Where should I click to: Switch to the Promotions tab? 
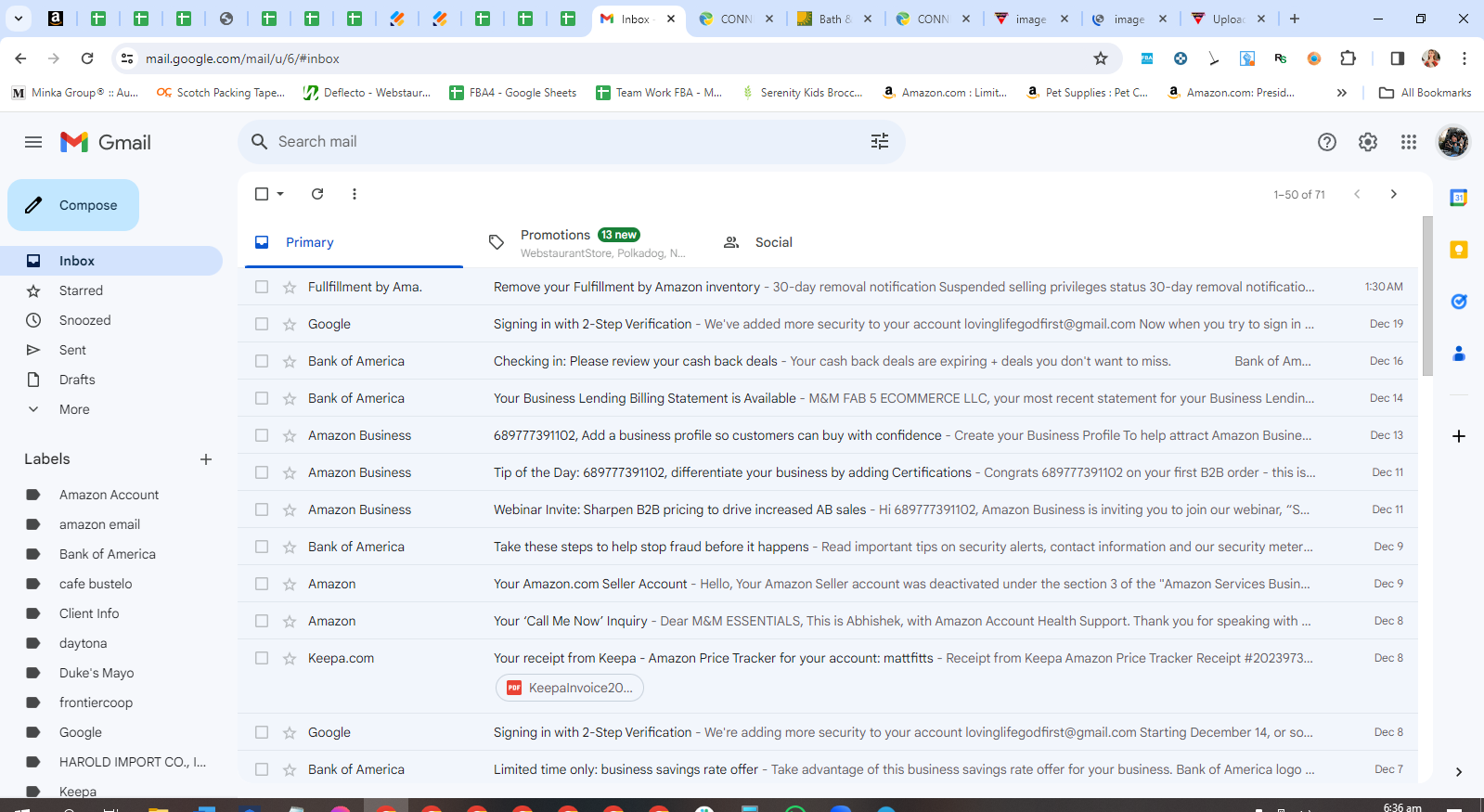coord(588,242)
